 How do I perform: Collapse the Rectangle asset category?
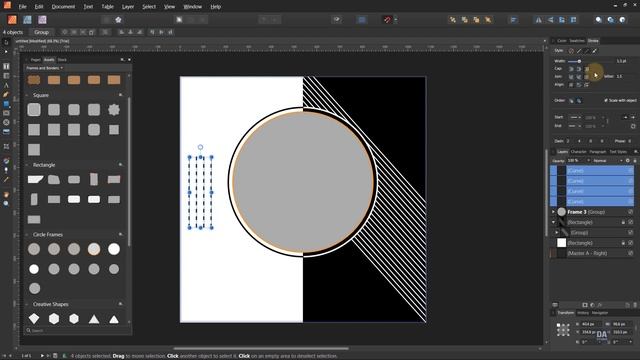point(27,165)
